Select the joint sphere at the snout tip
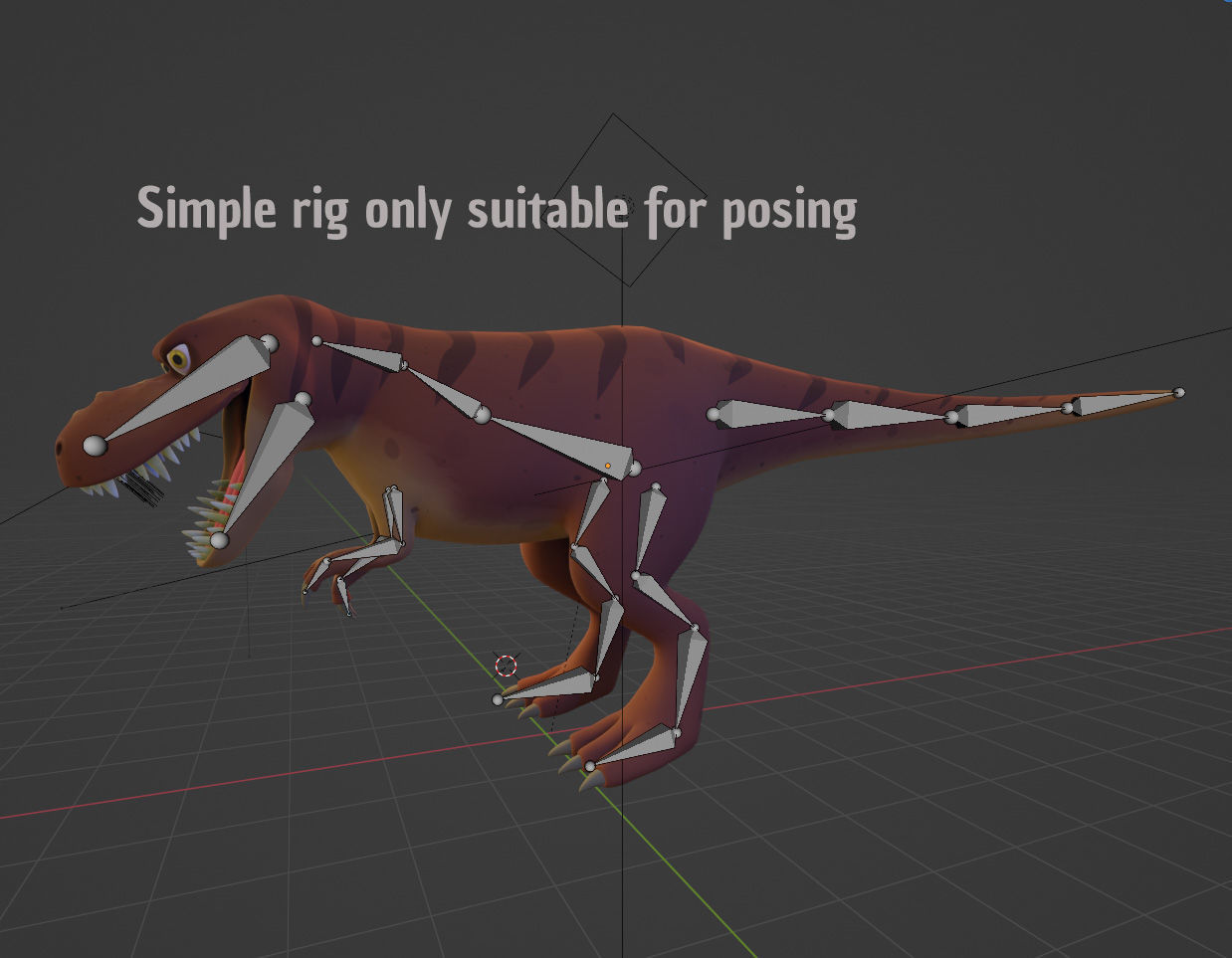The height and width of the screenshot is (958, 1232). [x=94, y=447]
